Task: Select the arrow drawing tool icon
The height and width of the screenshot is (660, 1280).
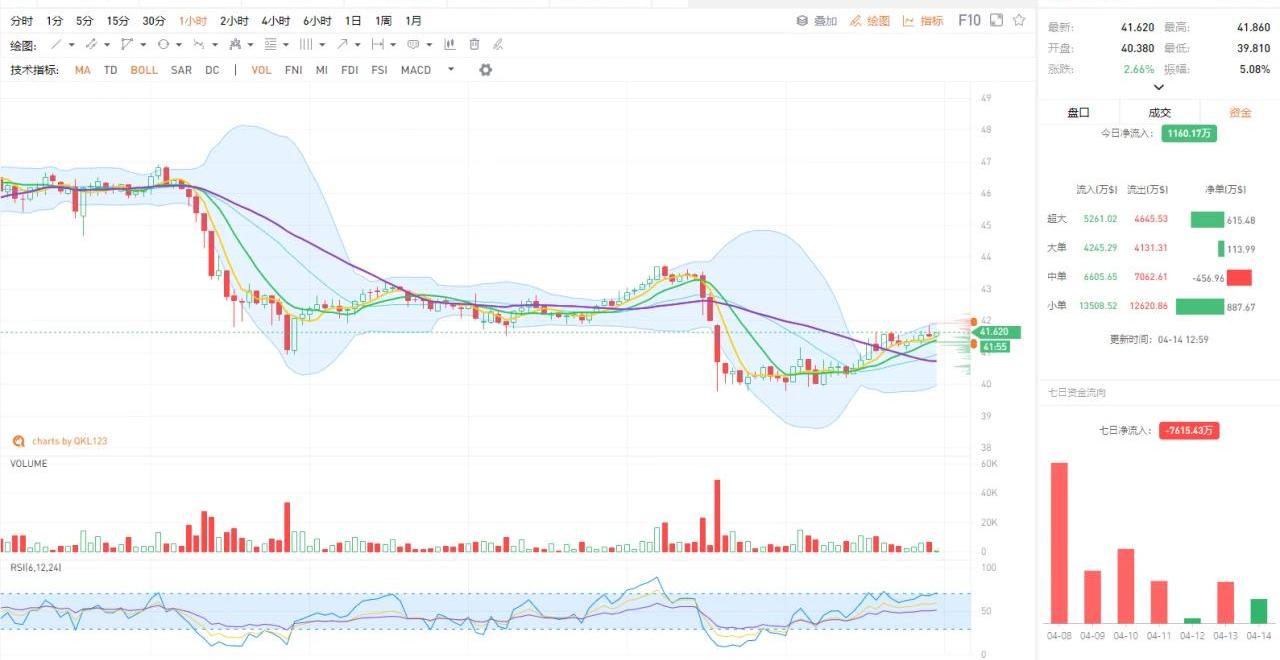Action: point(343,45)
